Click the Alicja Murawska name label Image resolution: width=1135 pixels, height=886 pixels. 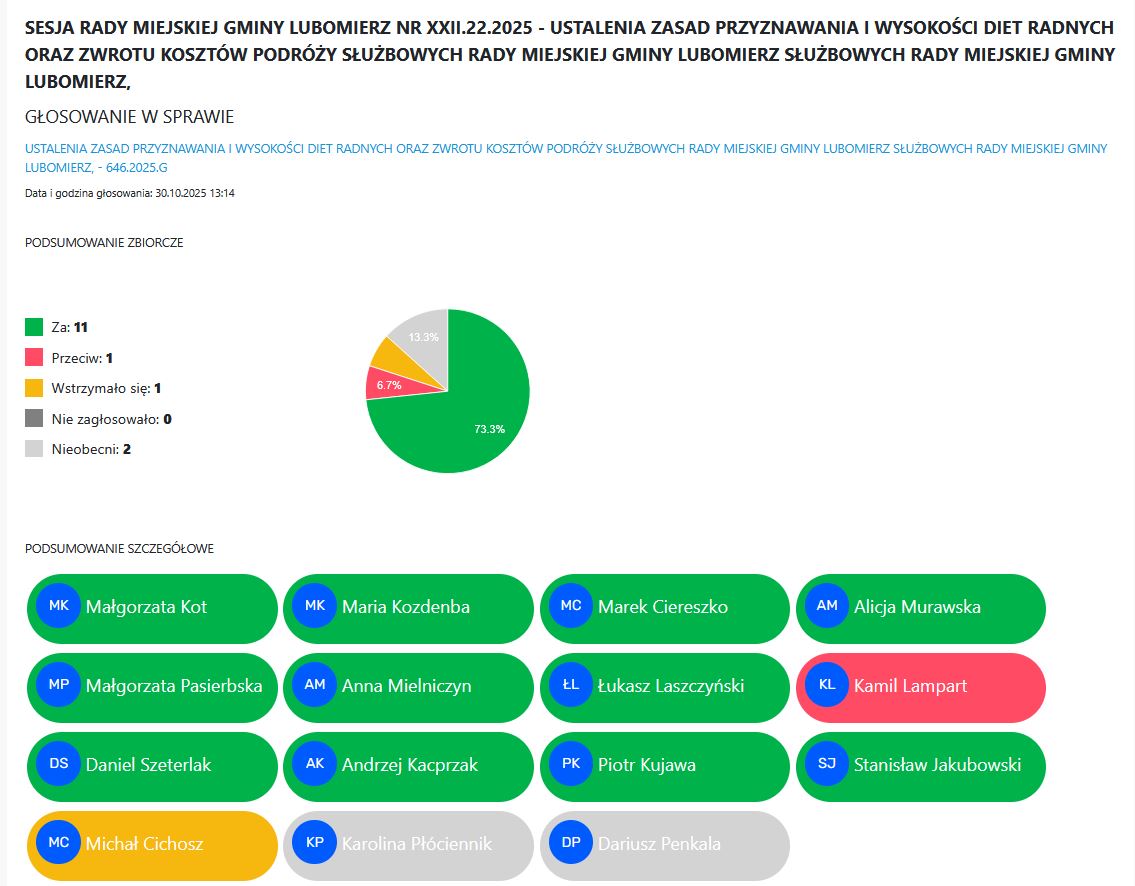pos(917,607)
